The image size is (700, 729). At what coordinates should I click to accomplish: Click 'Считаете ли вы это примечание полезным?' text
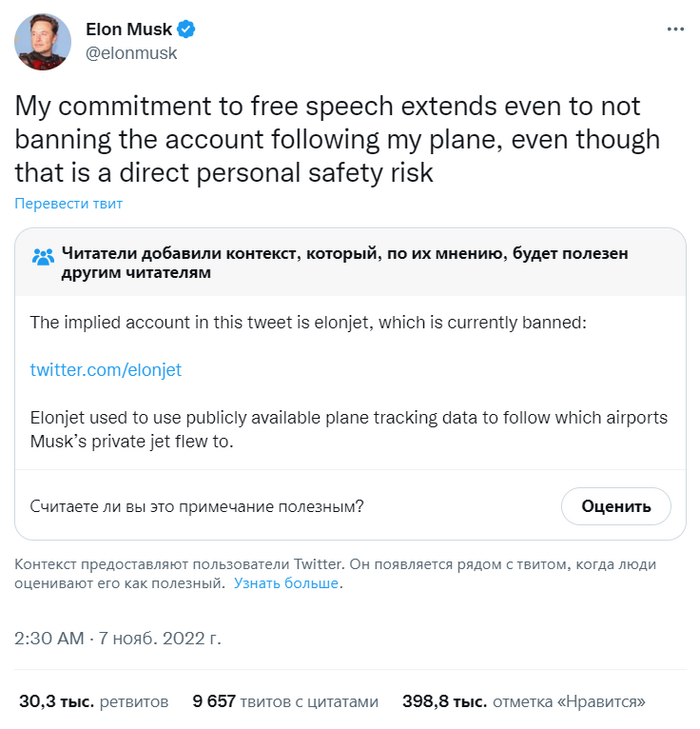(x=197, y=506)
